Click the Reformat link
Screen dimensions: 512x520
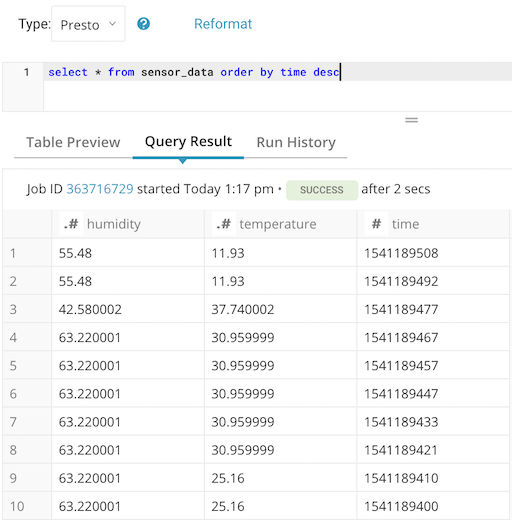click(223, 24)
